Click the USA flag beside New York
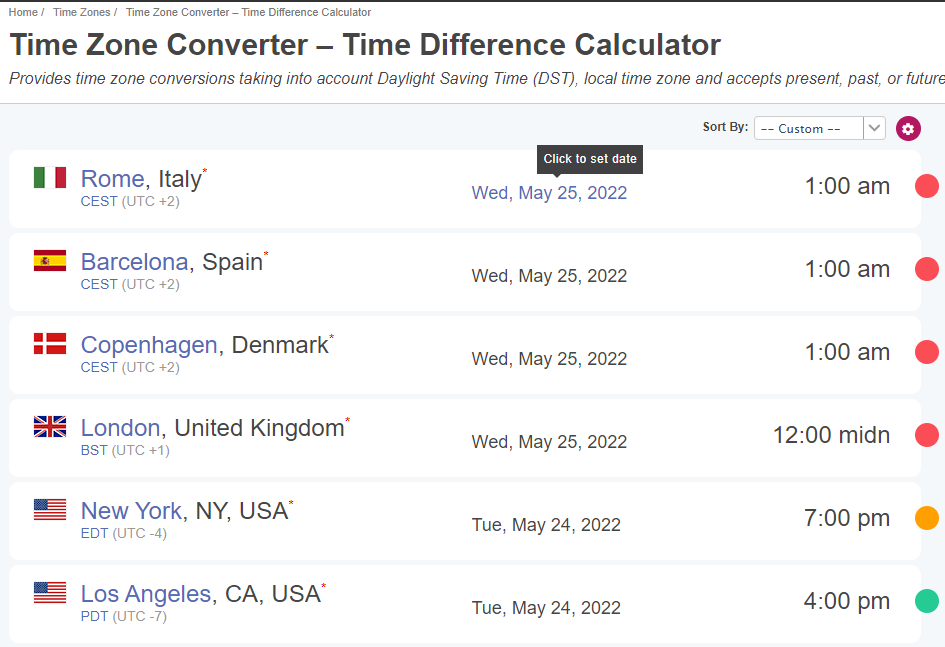Screen dimensions: 945x647 pos(50,510)
